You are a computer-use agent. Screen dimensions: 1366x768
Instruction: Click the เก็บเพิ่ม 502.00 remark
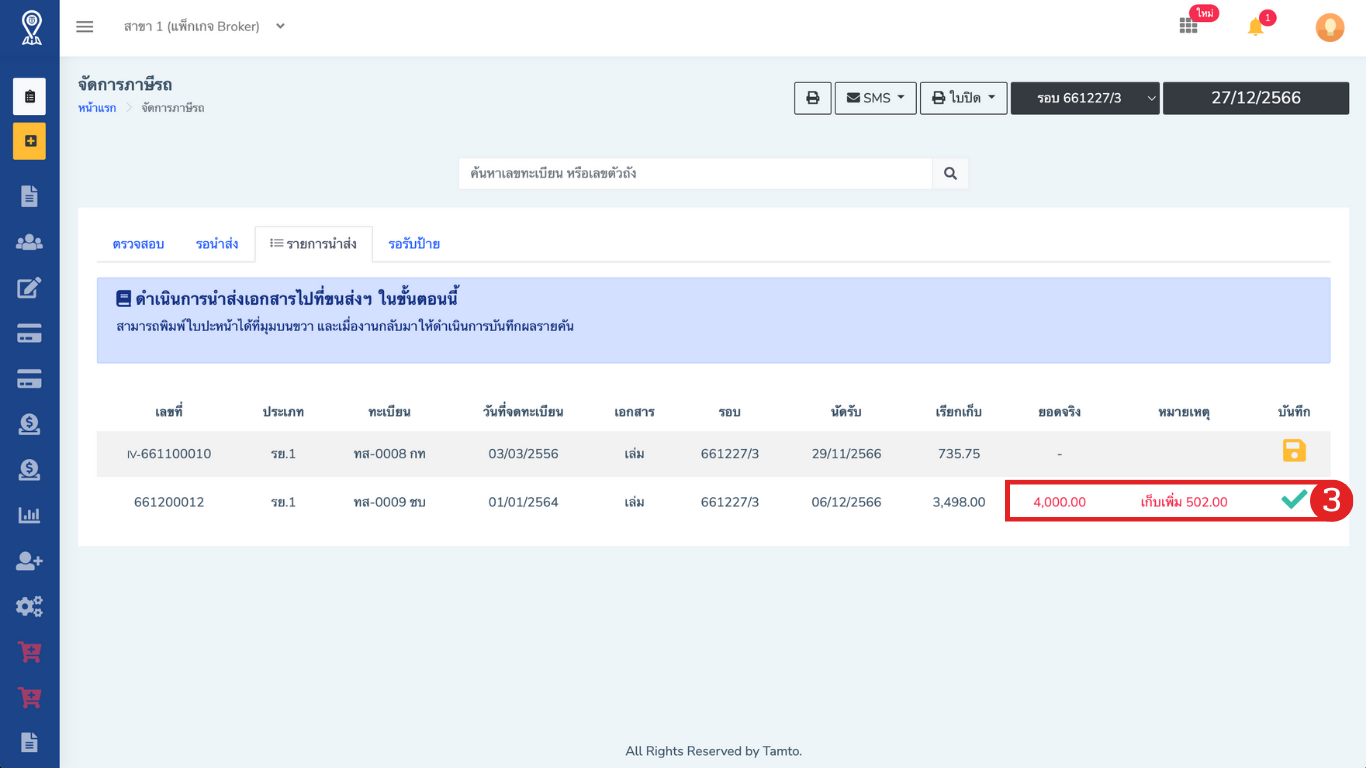(x=1184, y=502)
